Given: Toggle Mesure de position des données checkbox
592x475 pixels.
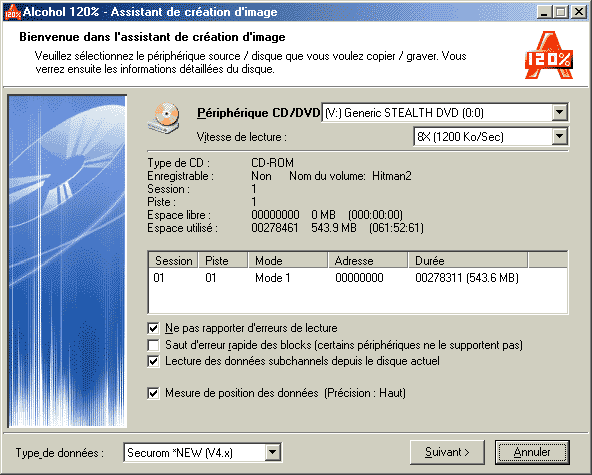Looking at the screenshot, I should pyautogui.click(x=153, y=393).
